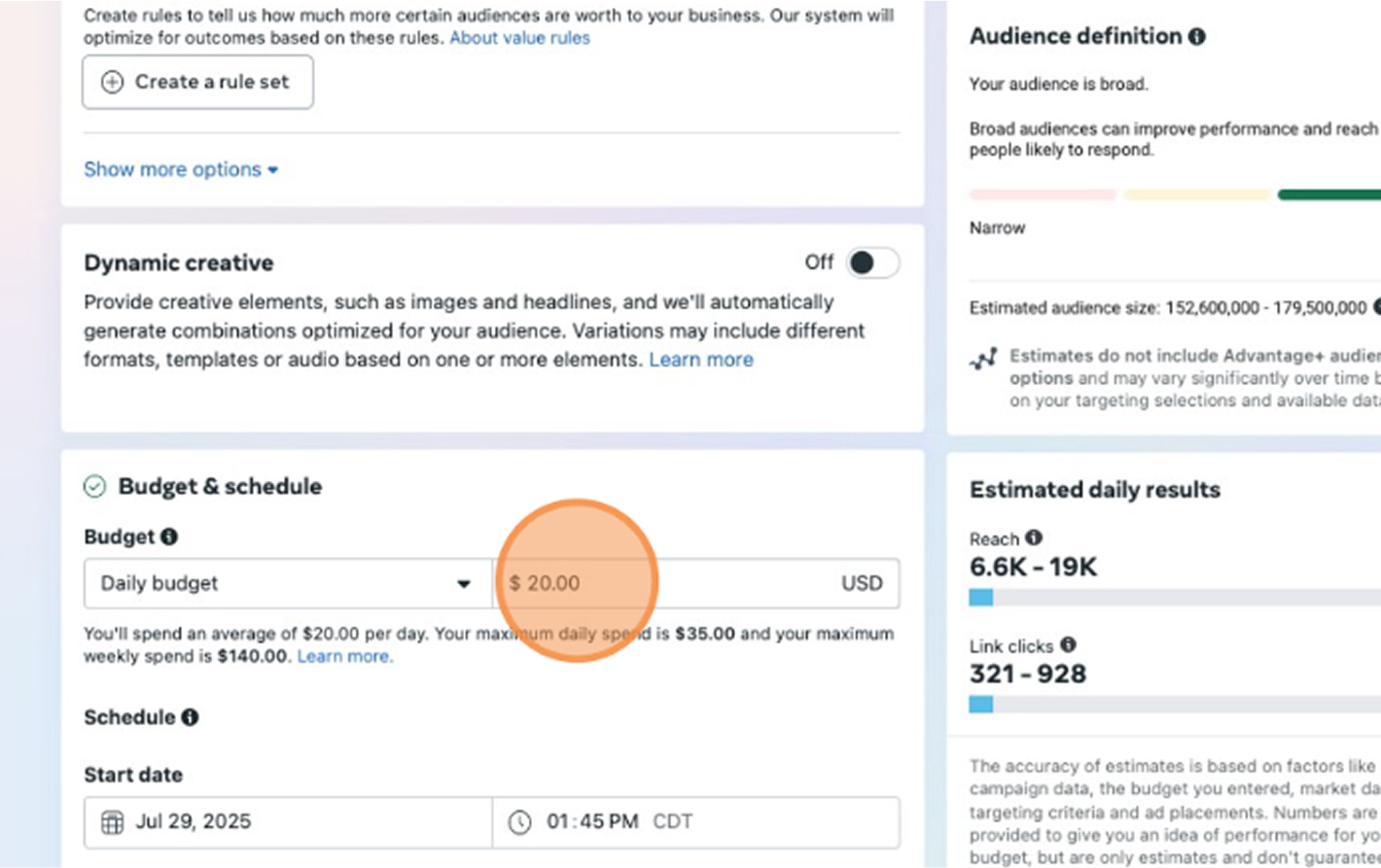This screenshot has height=868, width=1381.
Task: Click the Schedule info icon
Action: click(x=190, y=717)
